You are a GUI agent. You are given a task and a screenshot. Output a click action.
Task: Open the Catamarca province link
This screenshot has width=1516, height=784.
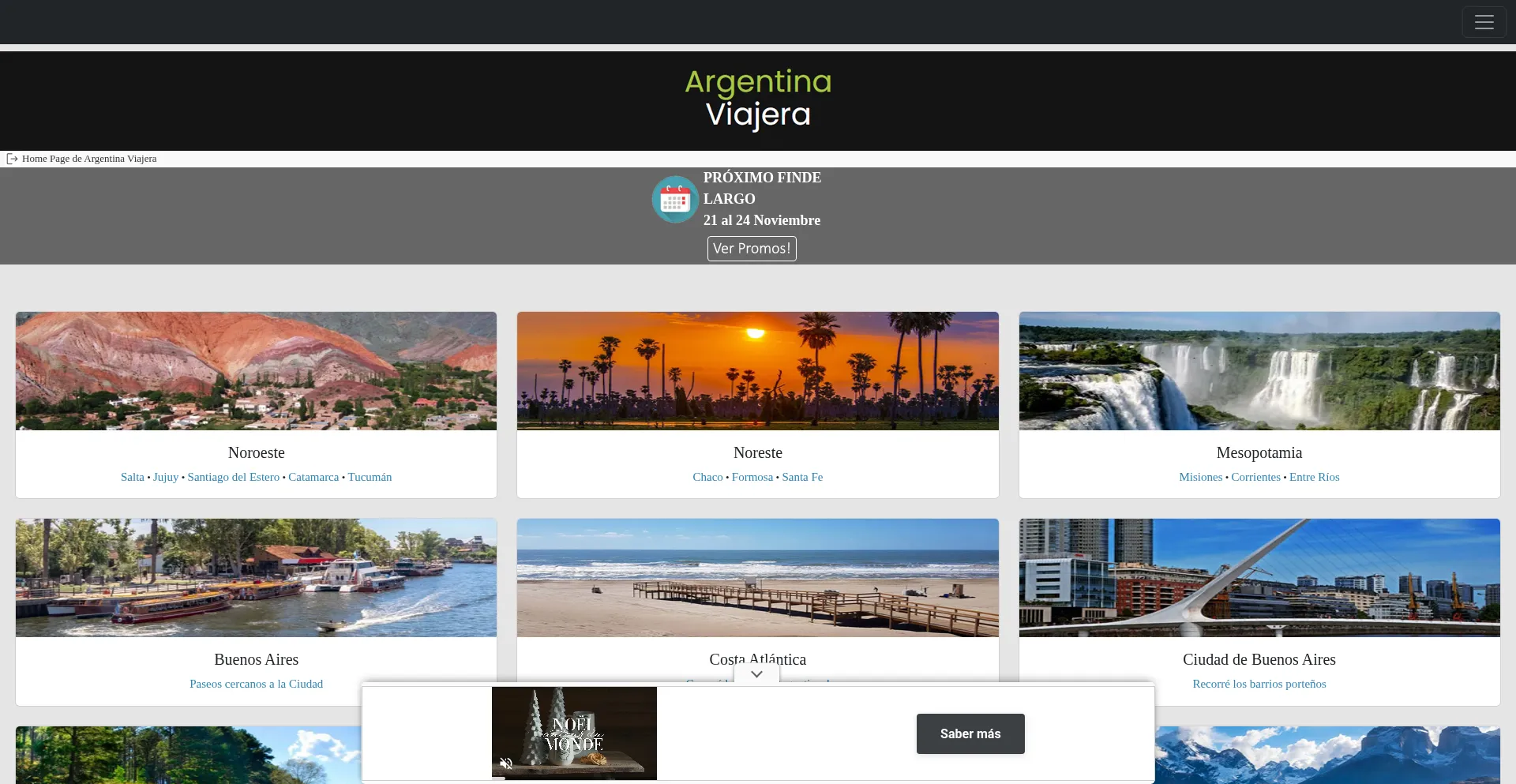point(313,477)
